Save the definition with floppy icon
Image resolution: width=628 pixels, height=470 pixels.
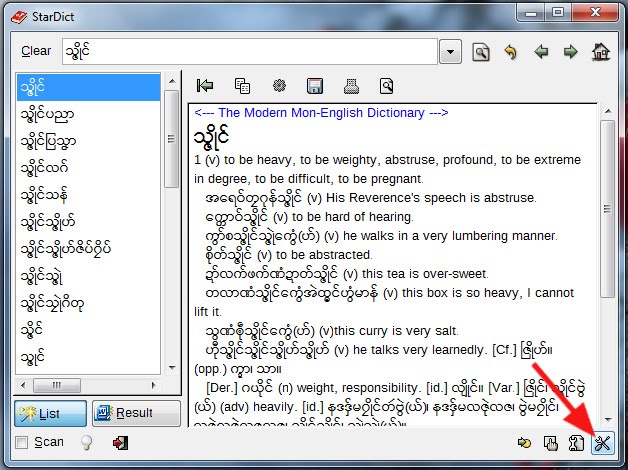314,86
